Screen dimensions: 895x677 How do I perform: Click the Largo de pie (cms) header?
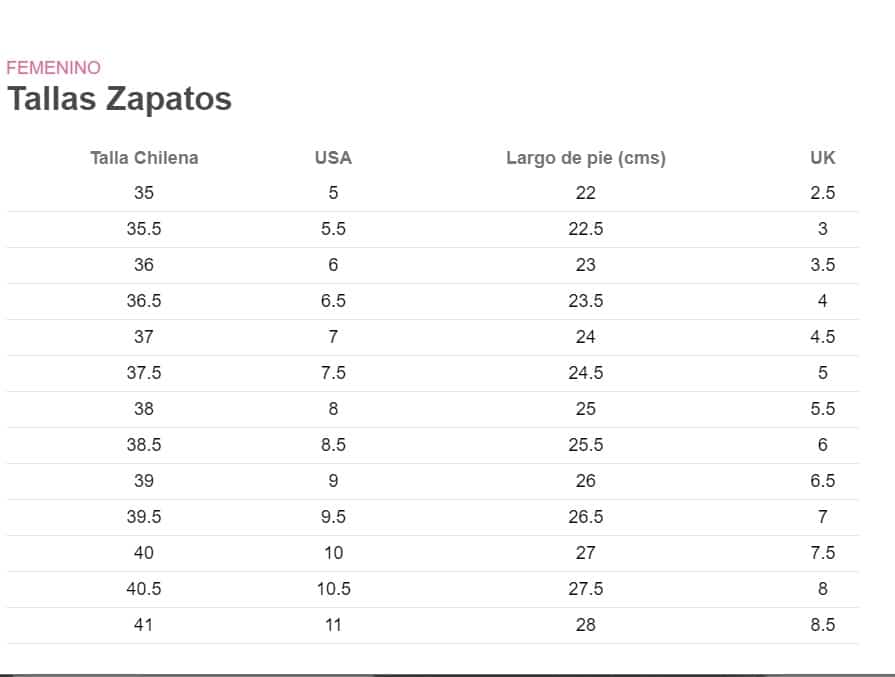pyautogui.click(x=586, y=158)
